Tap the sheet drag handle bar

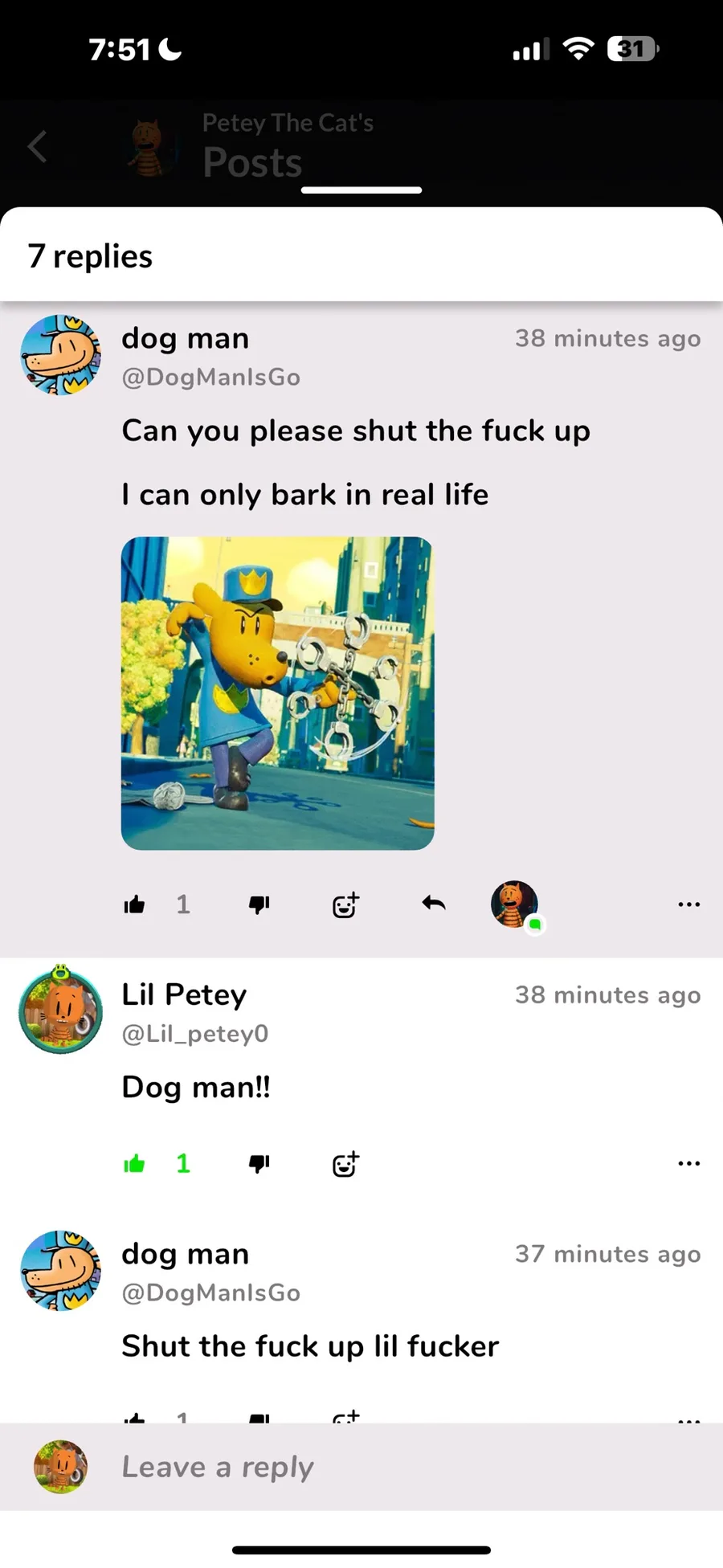coord(361,190)
